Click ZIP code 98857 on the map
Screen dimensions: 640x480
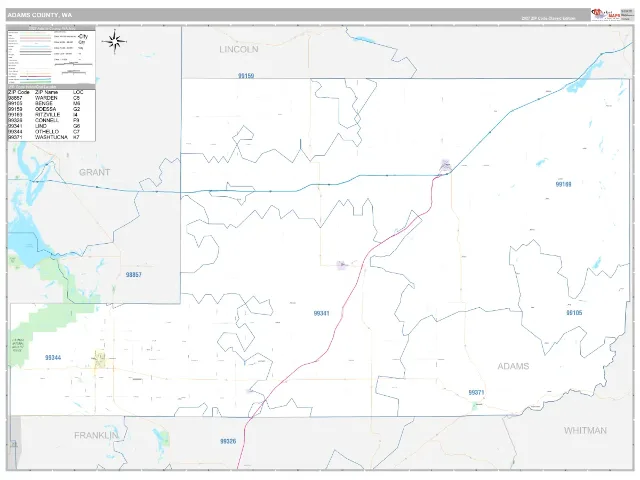click(133, 275)
